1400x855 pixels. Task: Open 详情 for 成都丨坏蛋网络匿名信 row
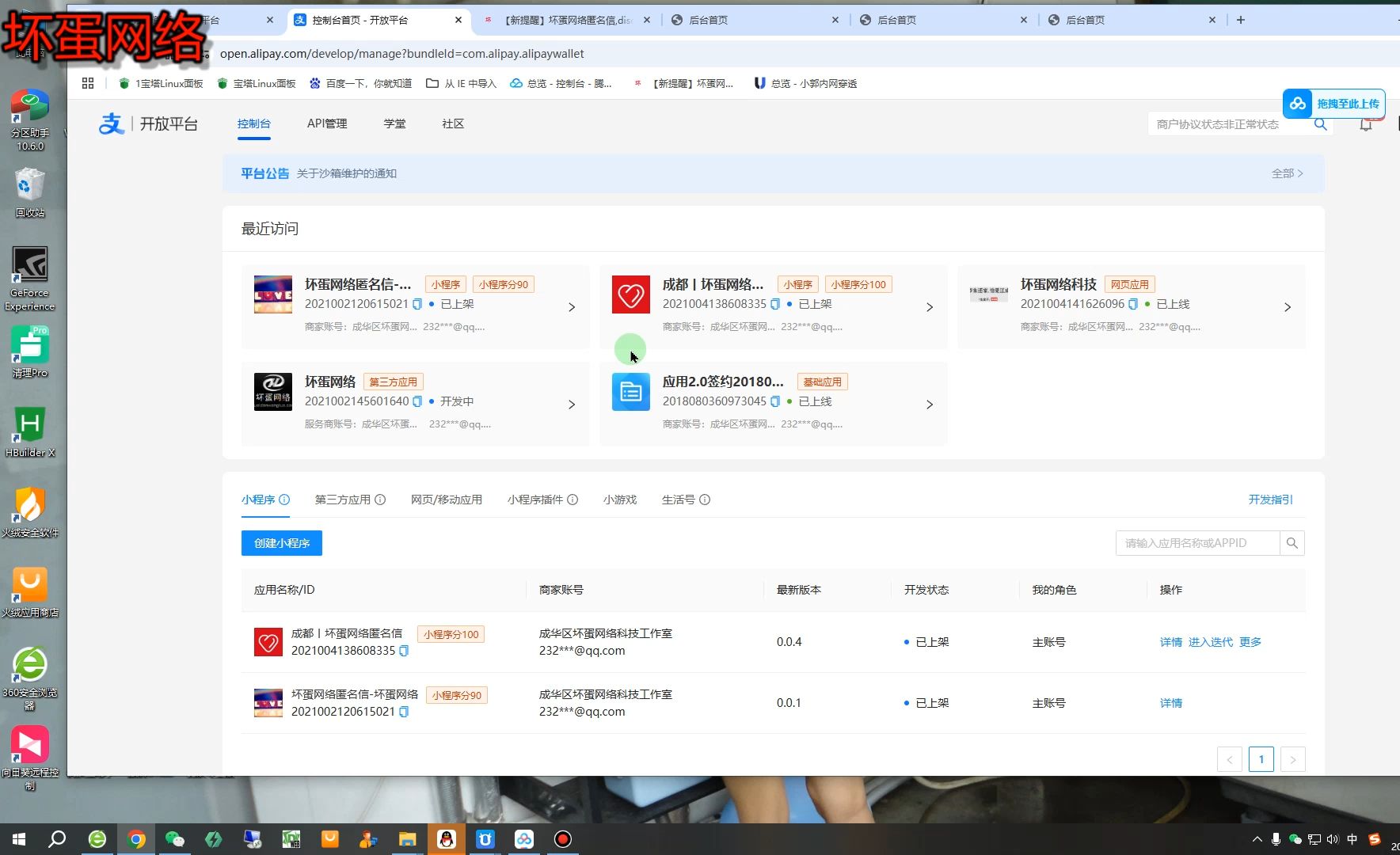[1170, 642]
